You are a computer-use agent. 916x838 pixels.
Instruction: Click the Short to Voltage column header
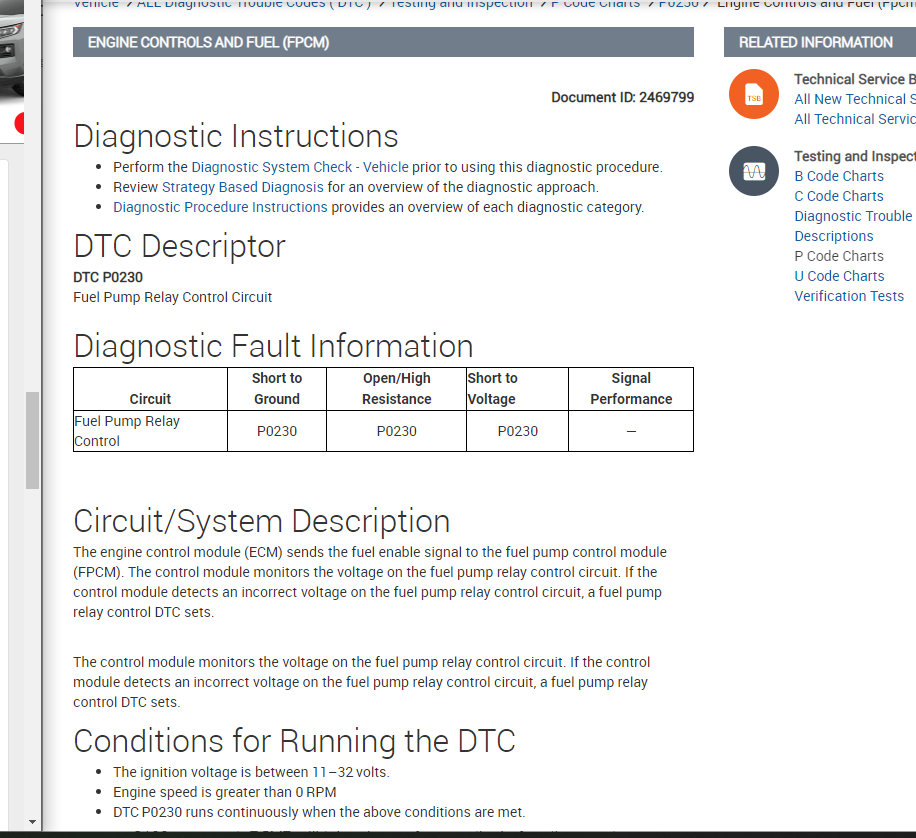[517, 389]
